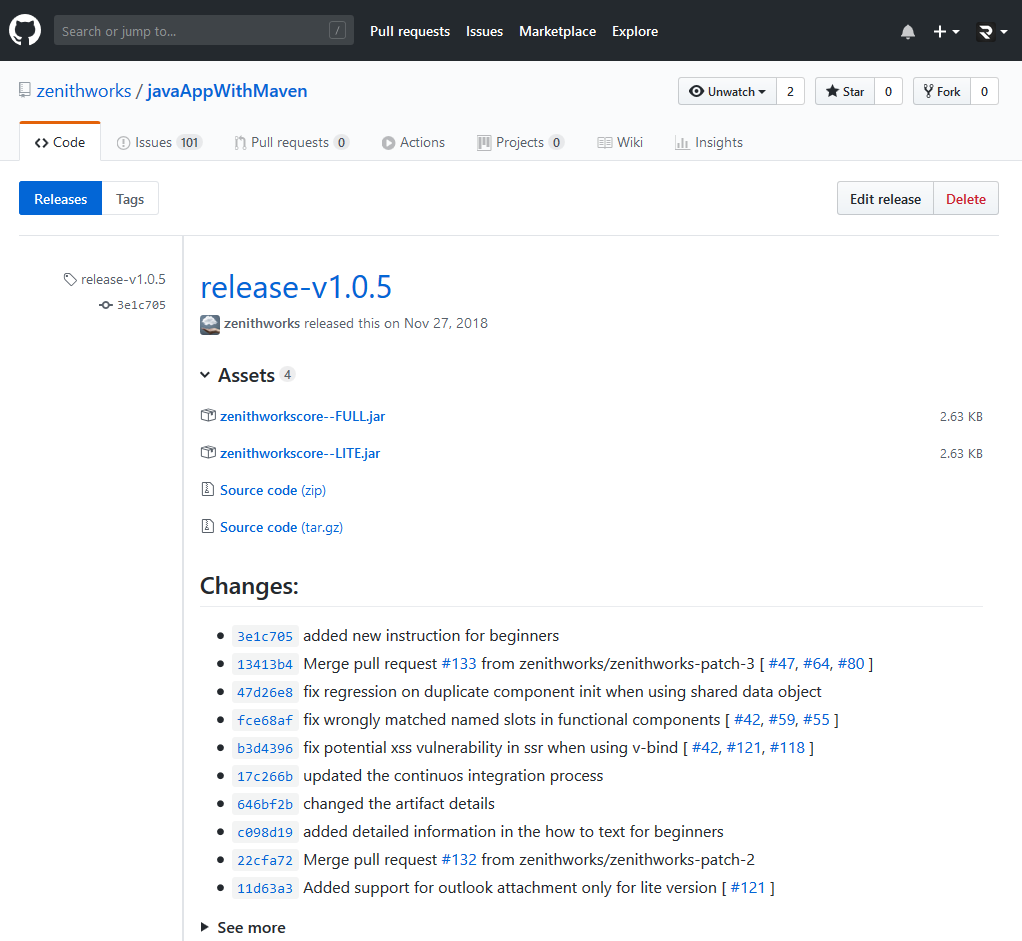Open the notifications bell

(x=907, y=31)
